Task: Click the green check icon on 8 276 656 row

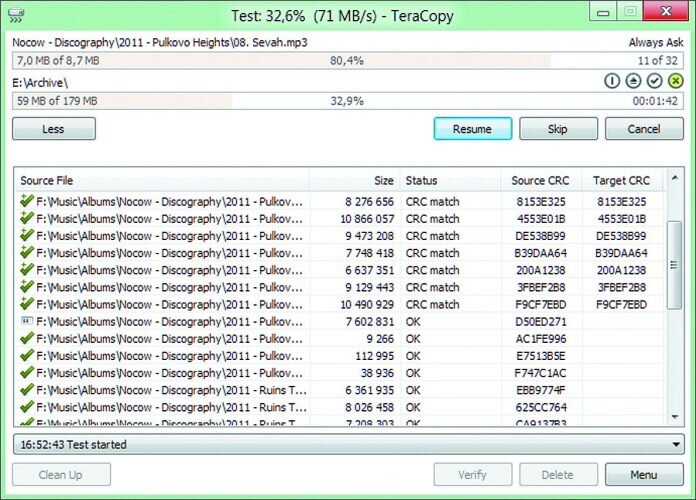Action: [27, 201]
